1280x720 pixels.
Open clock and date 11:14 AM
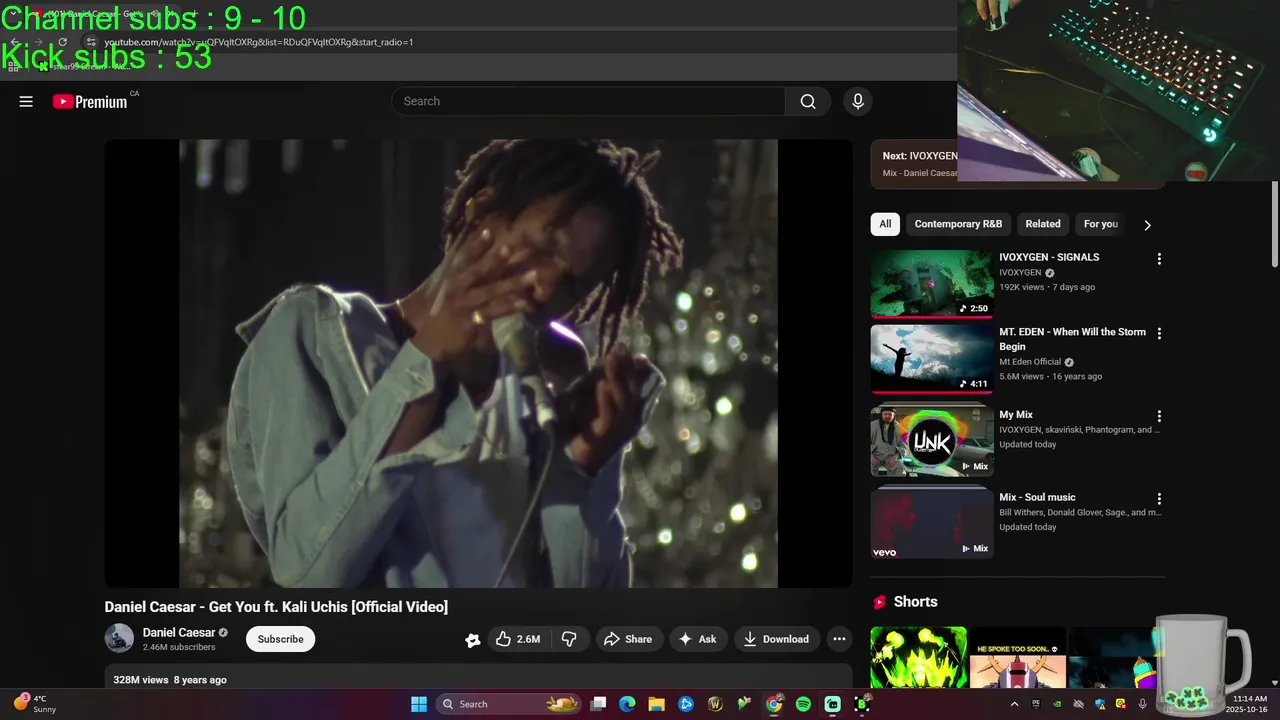click(x=1249, y=704)
